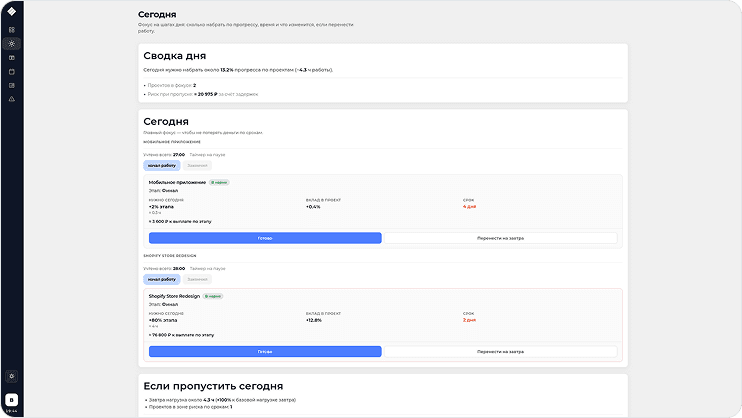Mark Мобильное приложение task as 'Готово'
742x418 pixels.
click(265, 238)
